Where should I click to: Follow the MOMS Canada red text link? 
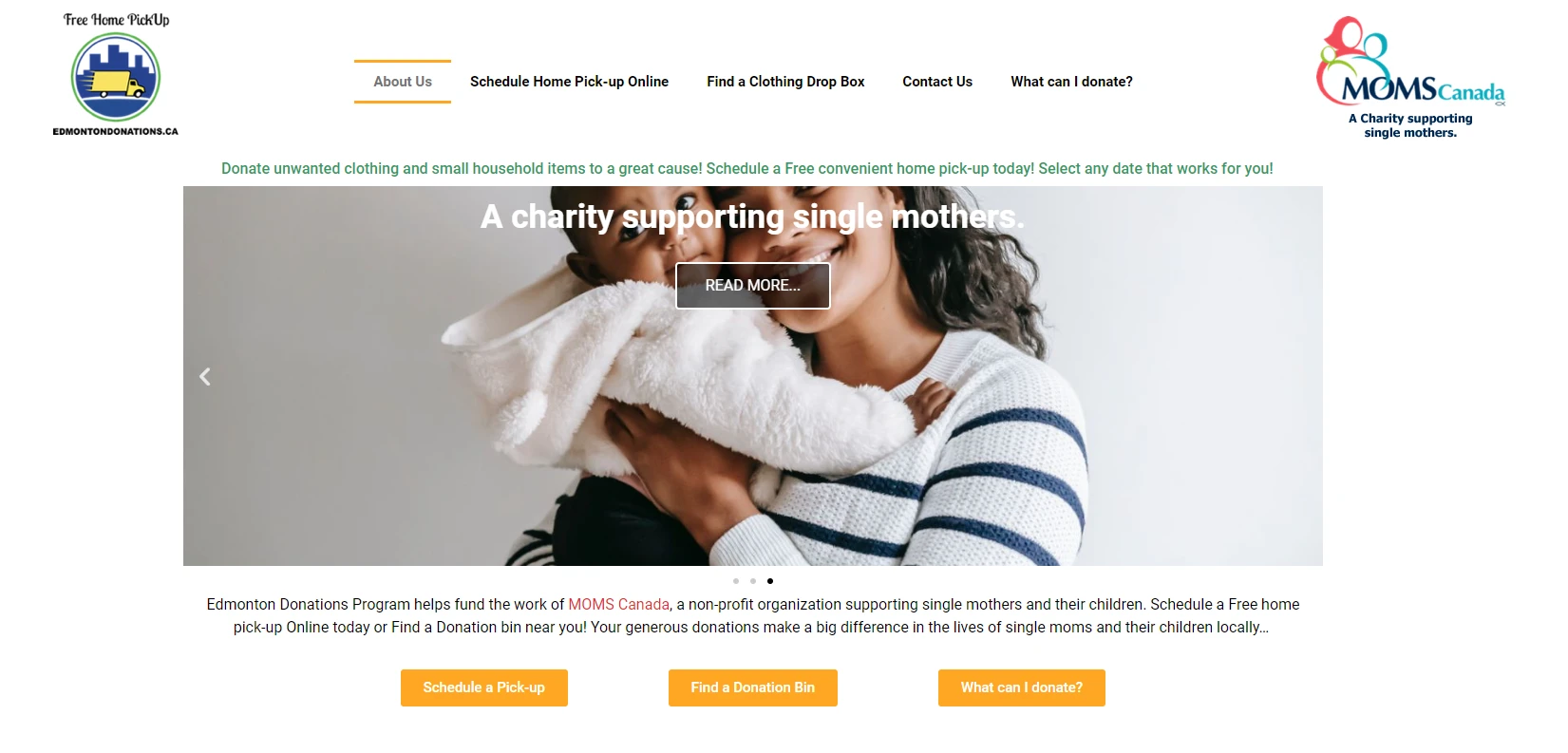point(618,604)
